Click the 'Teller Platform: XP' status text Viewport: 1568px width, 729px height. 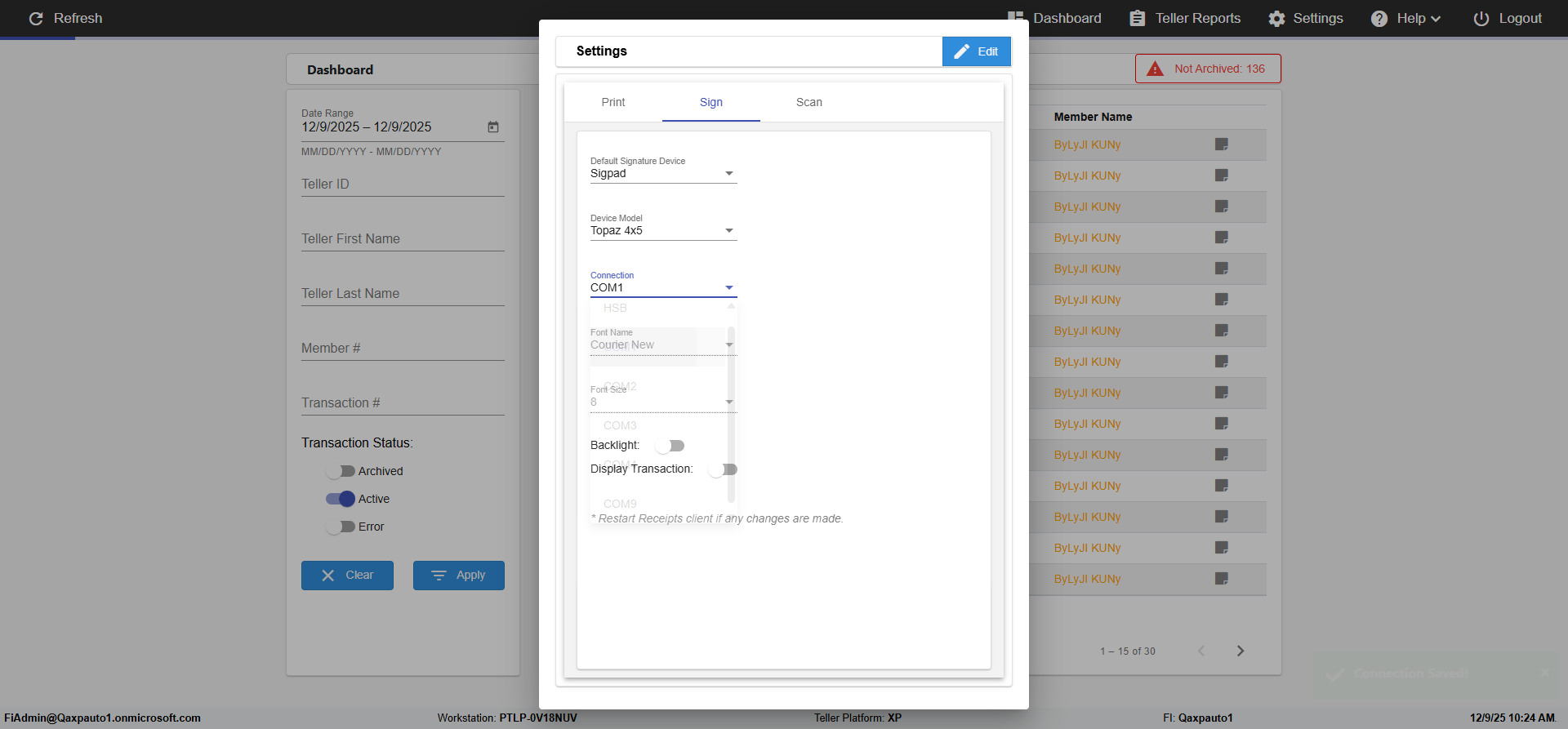[857, 718]
